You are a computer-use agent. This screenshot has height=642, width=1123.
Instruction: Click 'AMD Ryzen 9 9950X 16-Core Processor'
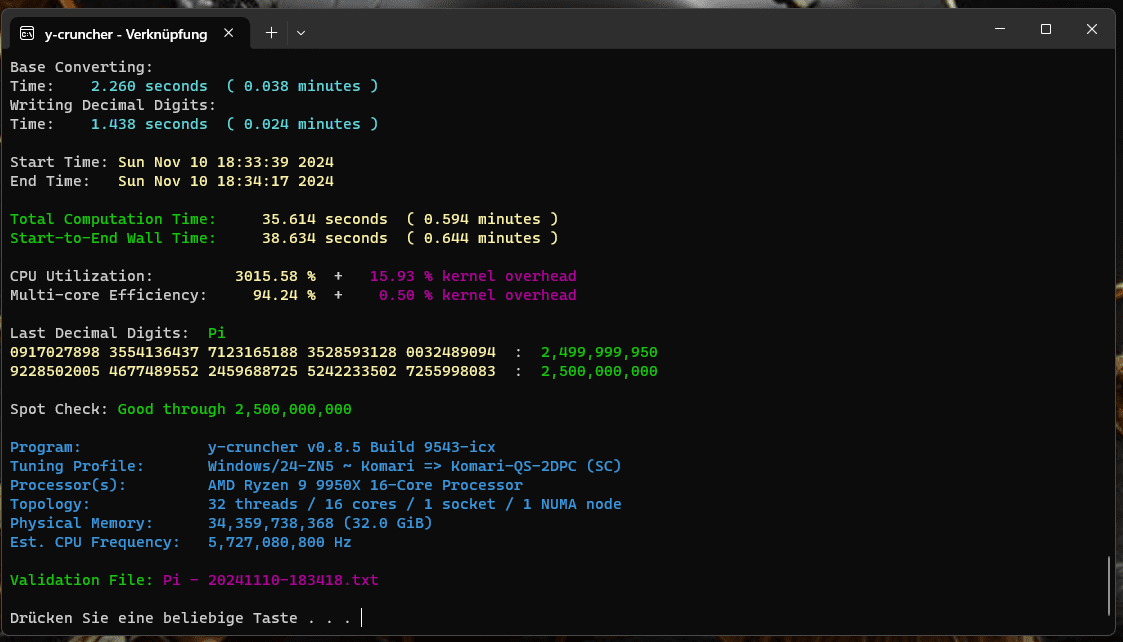[365, 485]
